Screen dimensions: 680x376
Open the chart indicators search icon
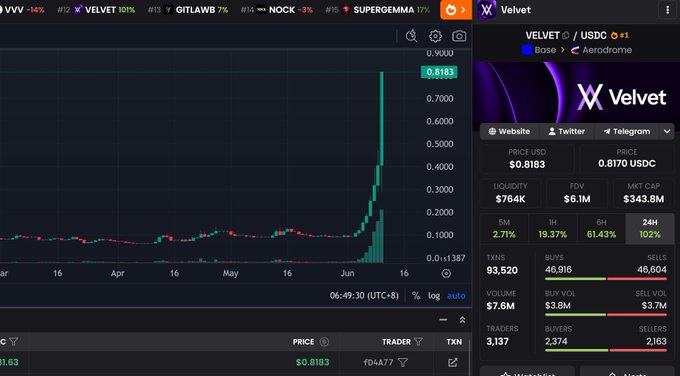(411, 36)
